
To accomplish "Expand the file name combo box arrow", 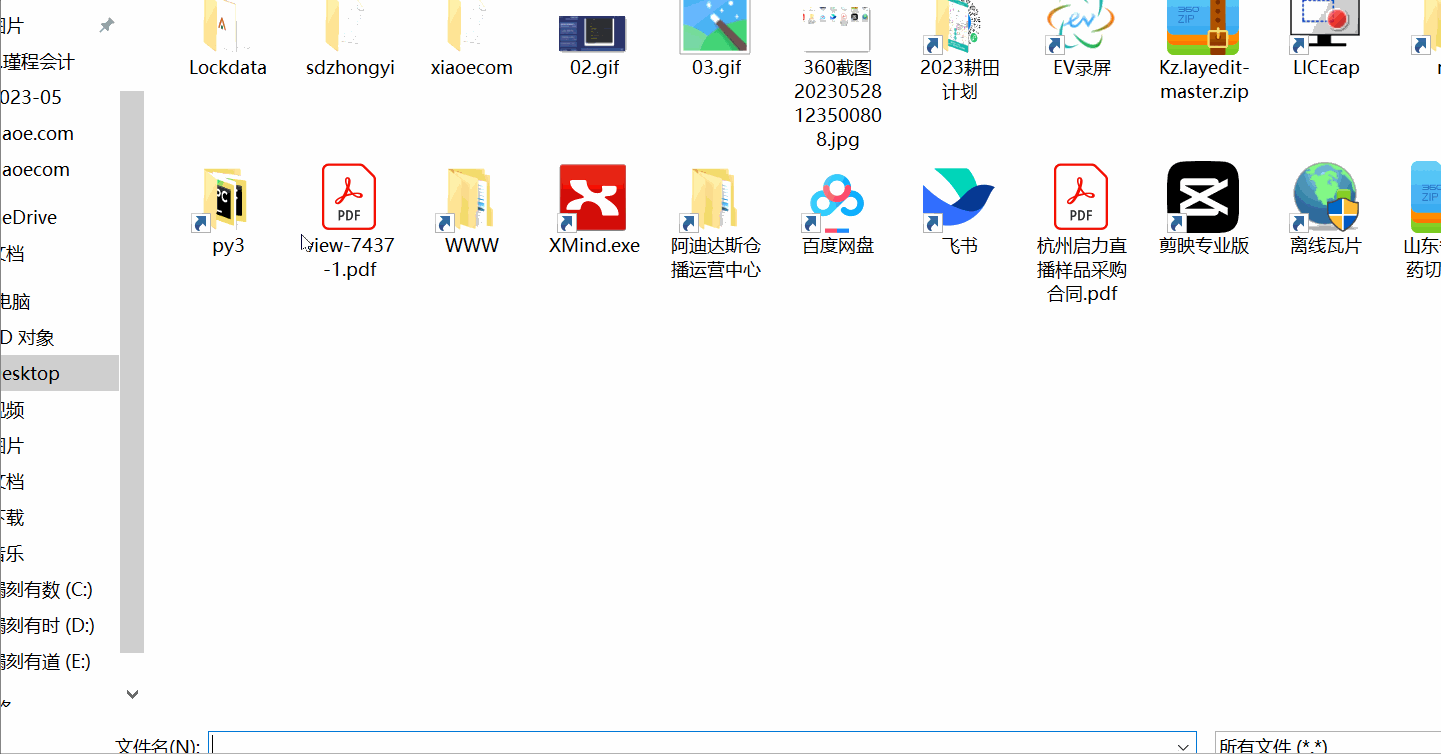I will tap(1185, 745).
